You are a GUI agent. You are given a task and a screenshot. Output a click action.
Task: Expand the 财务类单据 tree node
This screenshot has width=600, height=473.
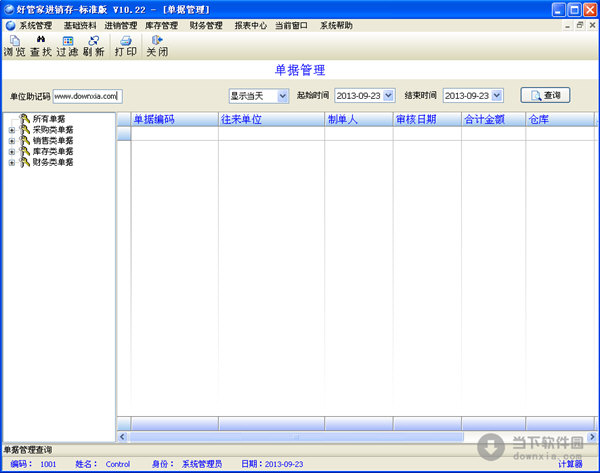tap(12, 162)
